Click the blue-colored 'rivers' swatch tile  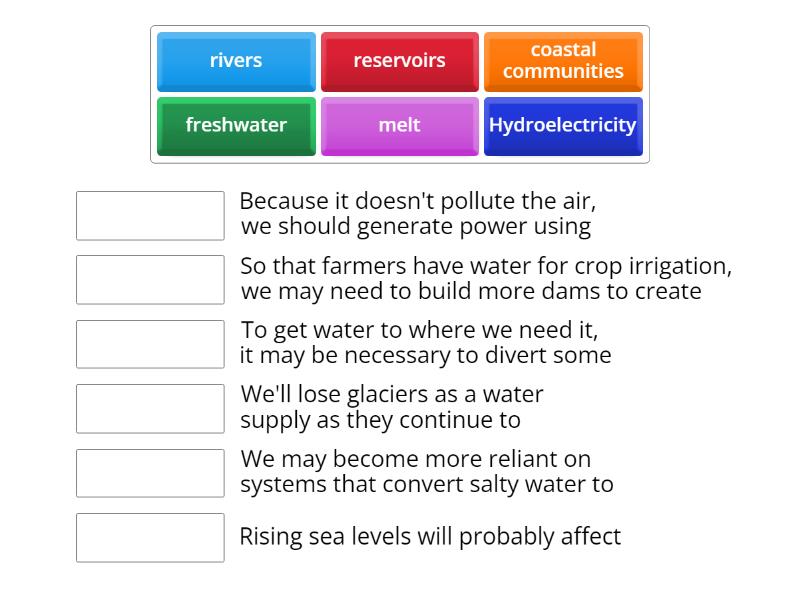coord(235,61)
